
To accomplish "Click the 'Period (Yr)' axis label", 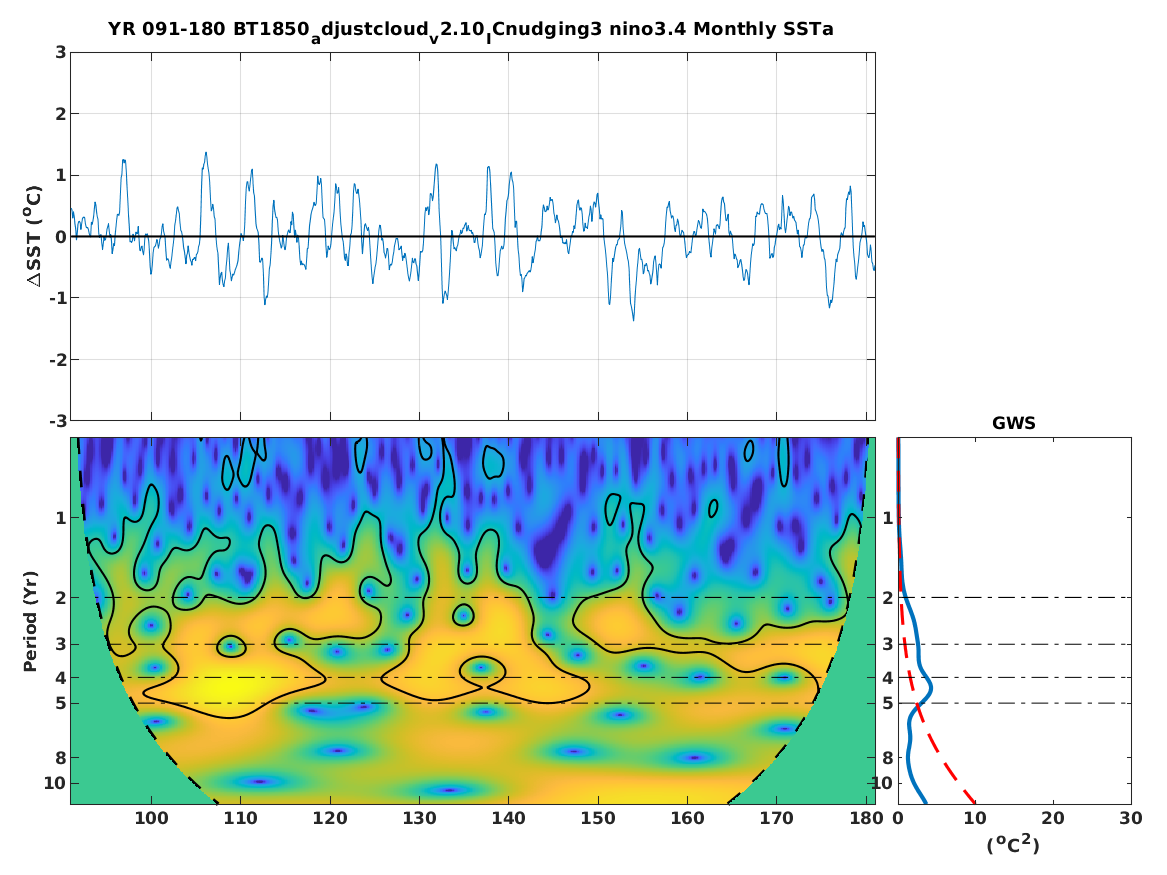I will pyautogui.click(x=31, y=621).
